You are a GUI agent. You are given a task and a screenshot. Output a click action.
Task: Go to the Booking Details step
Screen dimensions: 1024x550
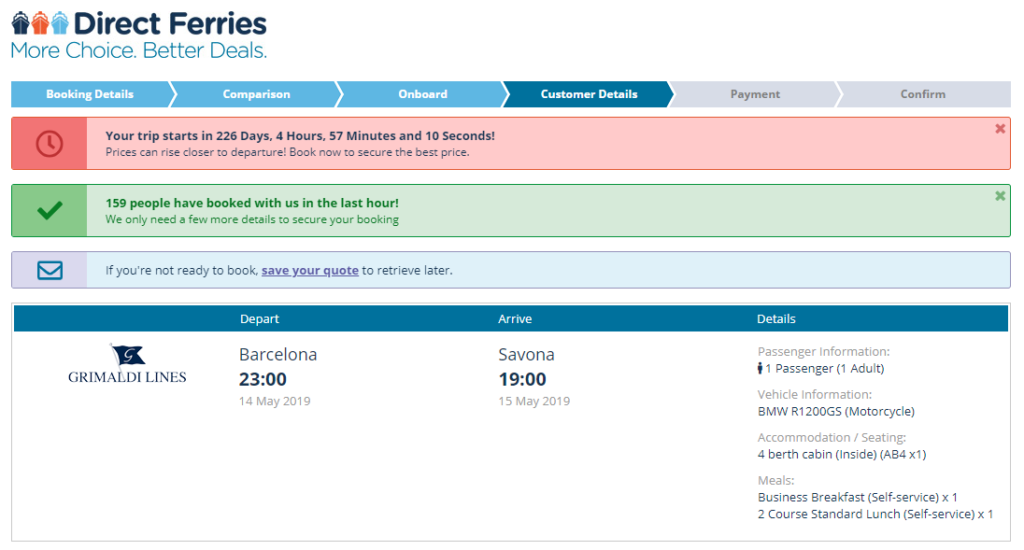click(x=90, y=94)
